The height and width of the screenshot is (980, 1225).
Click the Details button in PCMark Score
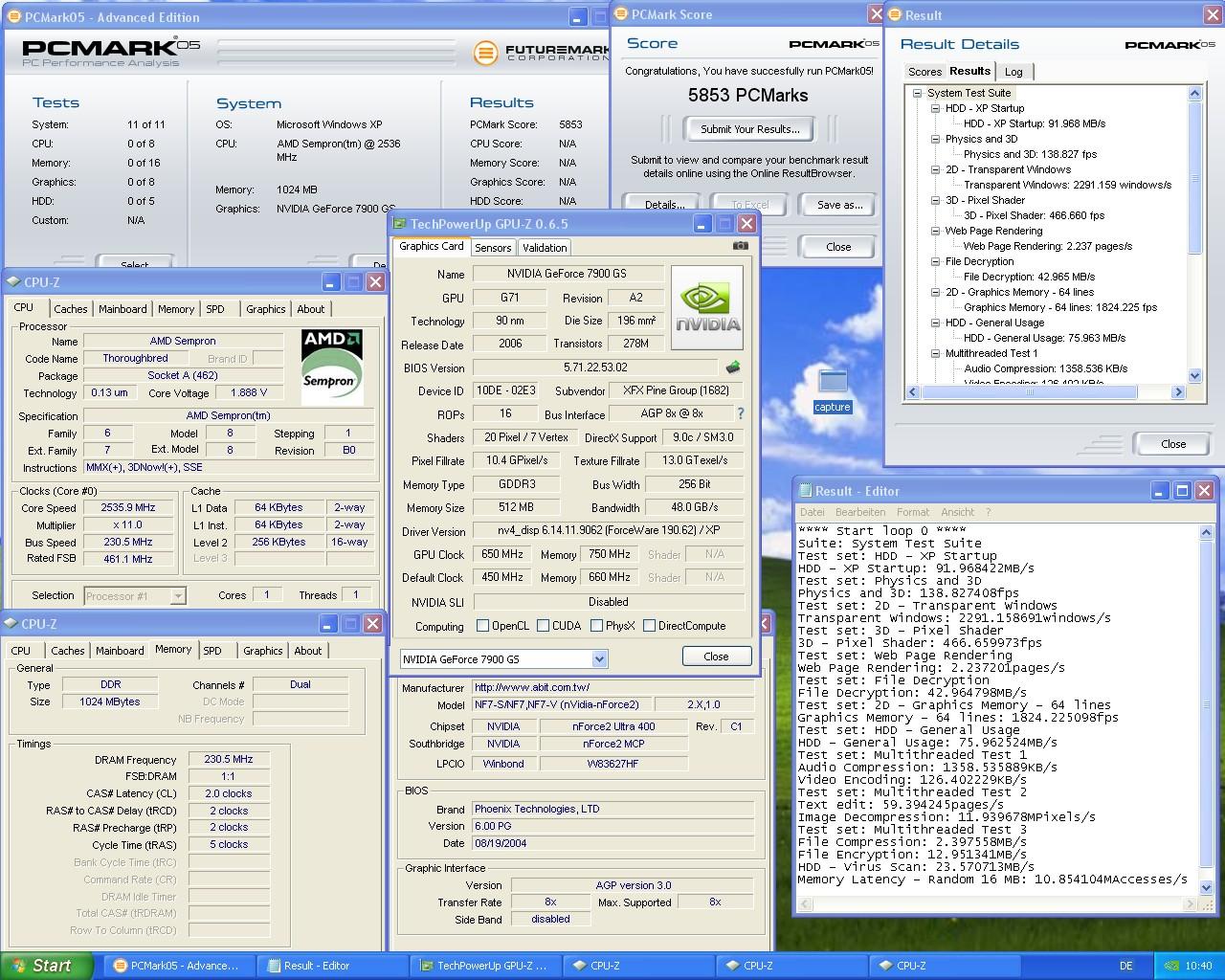tap(664, 204)
